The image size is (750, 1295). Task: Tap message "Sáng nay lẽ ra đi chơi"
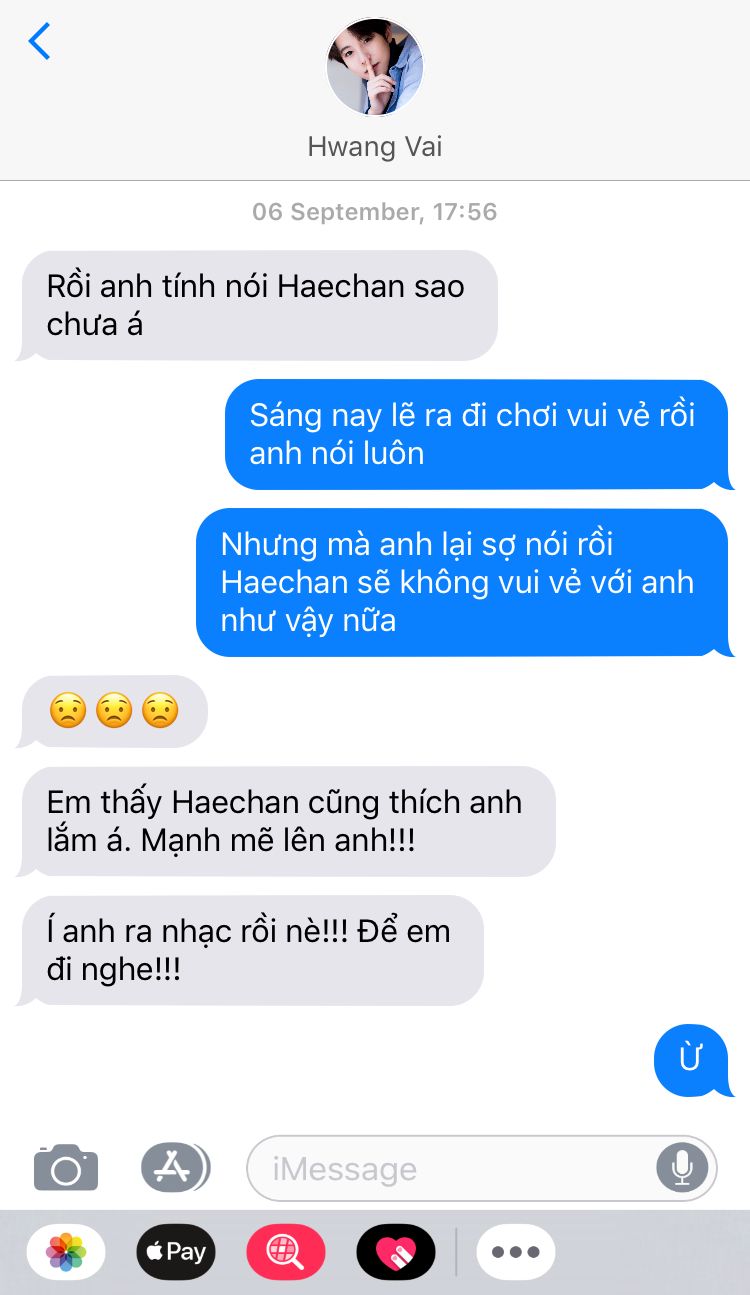[480, 434]
